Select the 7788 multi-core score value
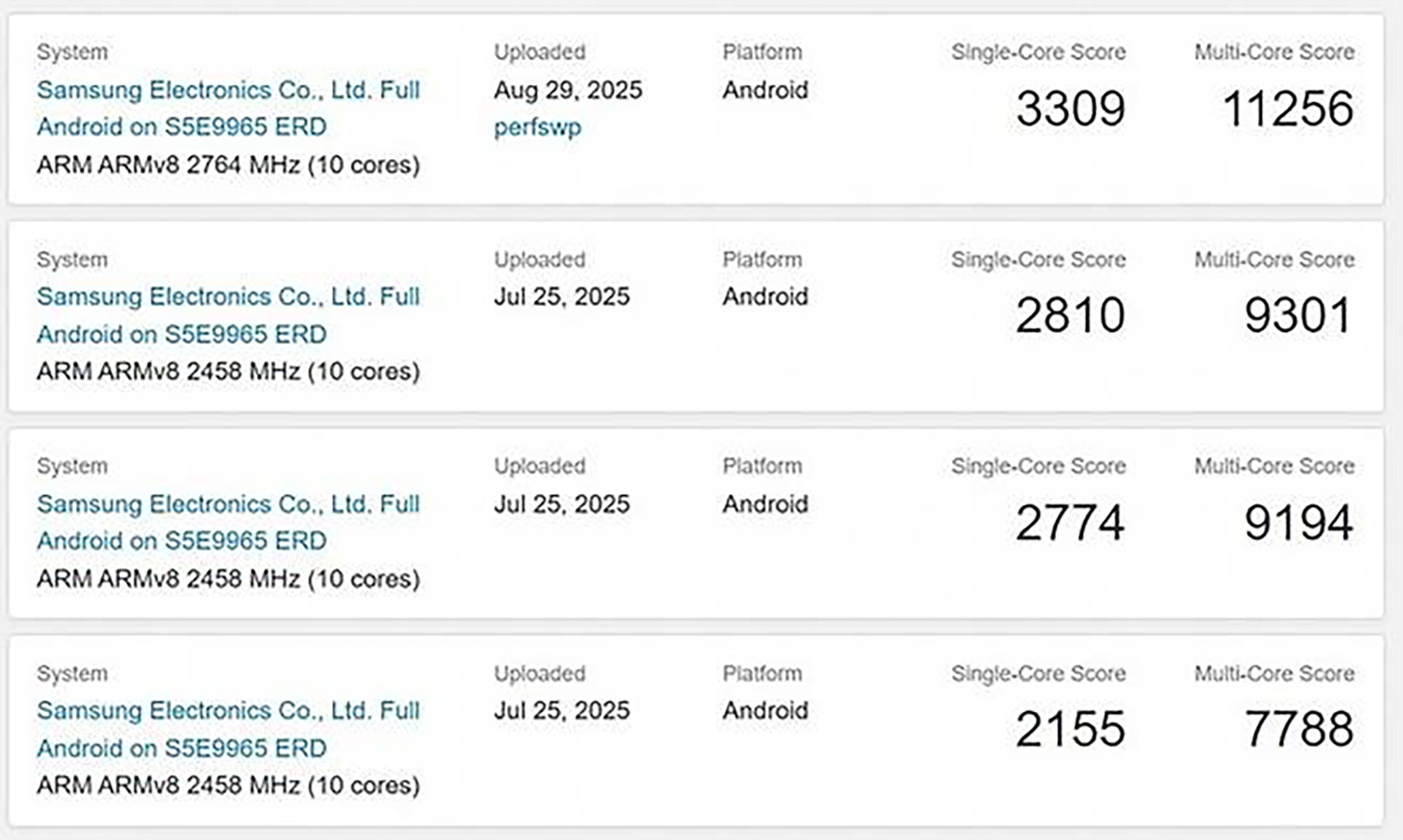The width and height of the screenshot is (1403, 840). click(1298, 729)
